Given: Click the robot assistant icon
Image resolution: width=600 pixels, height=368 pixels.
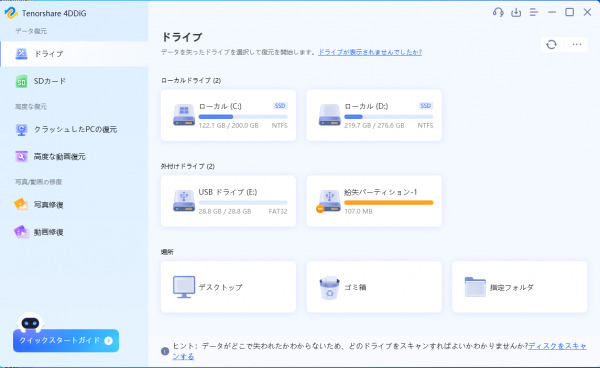Looking at the screenshot, I should [30, 322].
